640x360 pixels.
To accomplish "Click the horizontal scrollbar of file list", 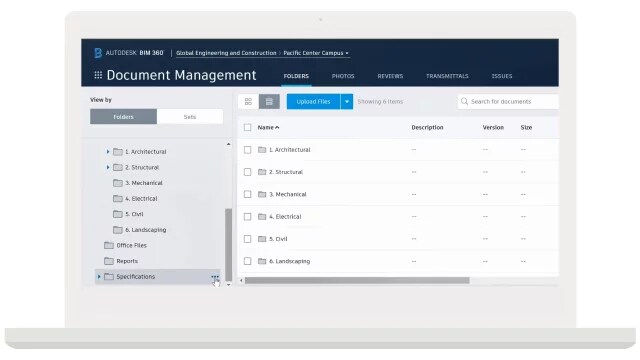I will 357,280.
